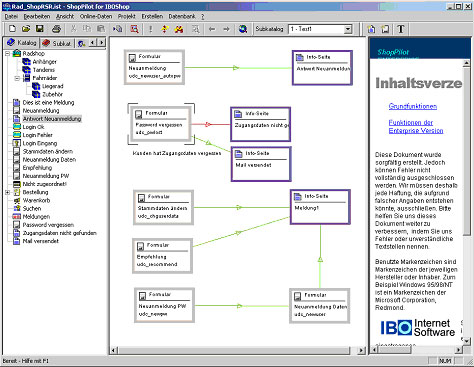Viewport: 474px width, 367px height.
Task: Select Formular Empfehlung diagram node
Action: 163,256
